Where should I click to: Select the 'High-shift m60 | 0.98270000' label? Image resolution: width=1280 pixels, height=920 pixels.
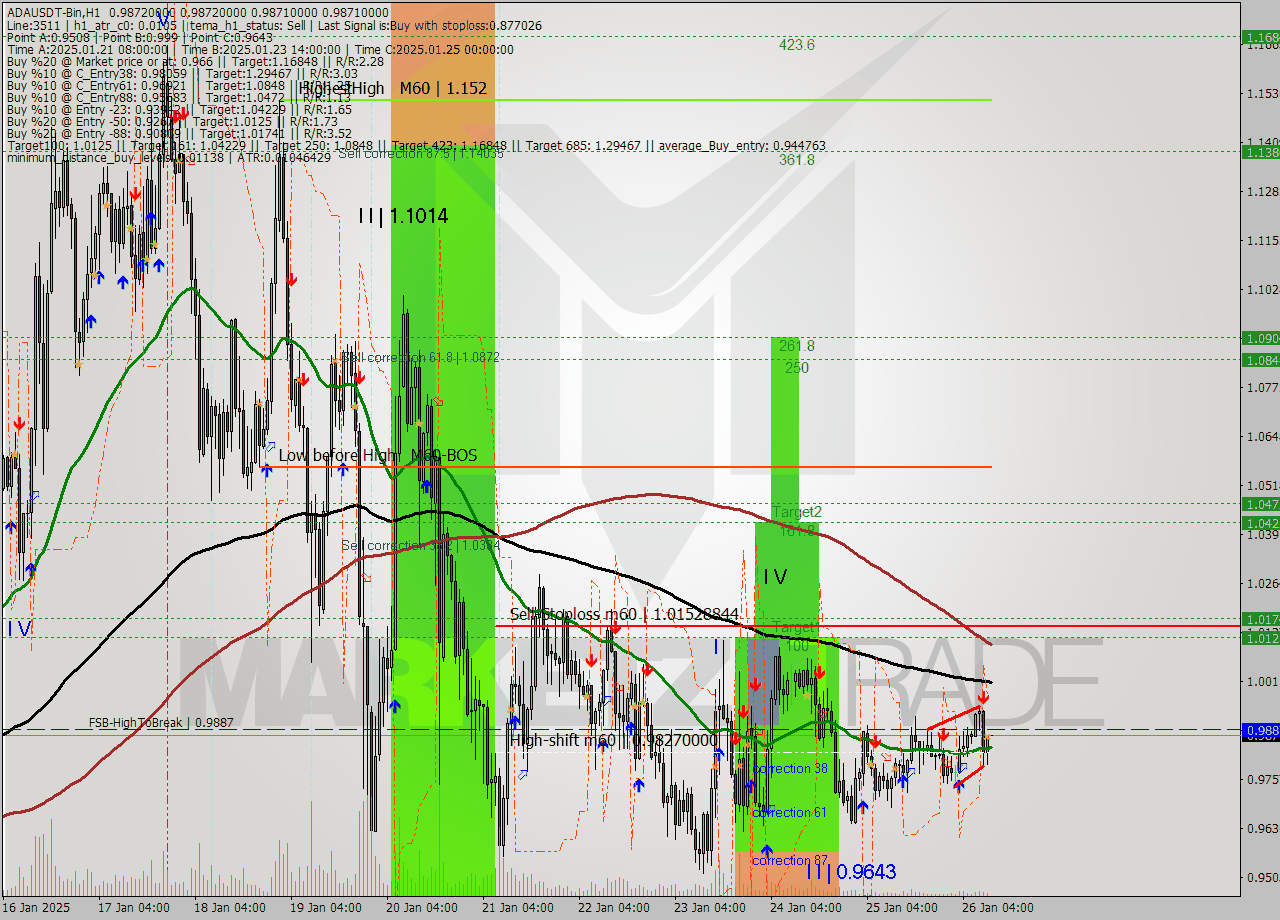[614, 740]
